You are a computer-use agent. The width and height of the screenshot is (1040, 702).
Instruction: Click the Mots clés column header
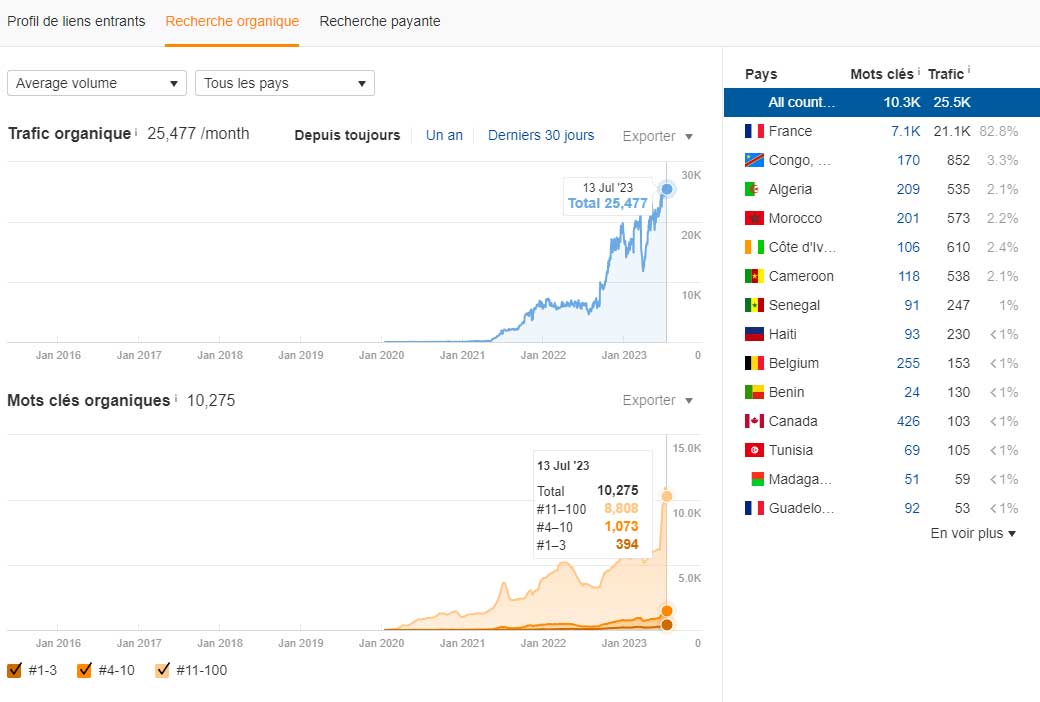pyautogui.click(x=881, y=74)
